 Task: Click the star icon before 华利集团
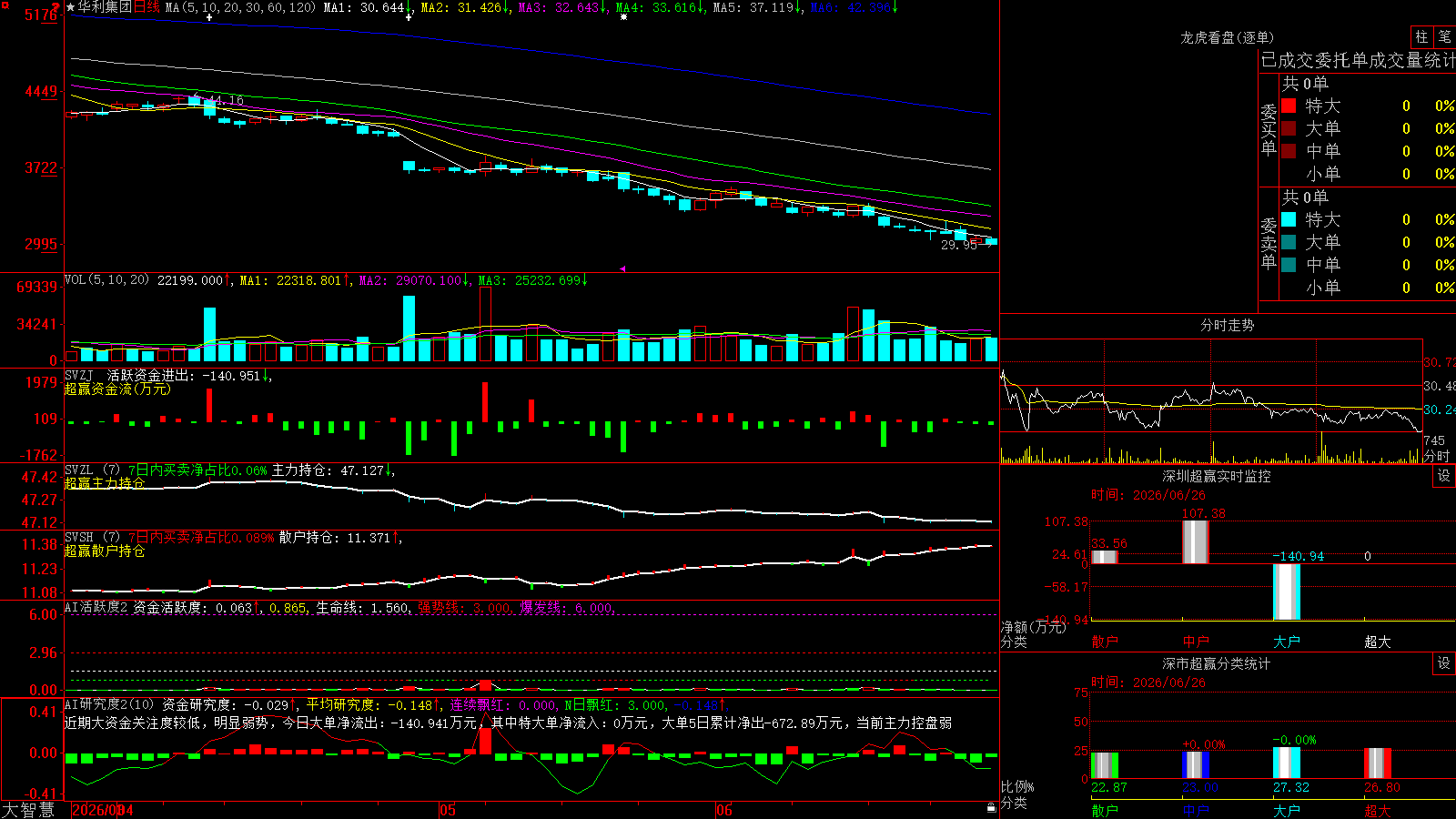pyautogui.click(x=71, y=7)
